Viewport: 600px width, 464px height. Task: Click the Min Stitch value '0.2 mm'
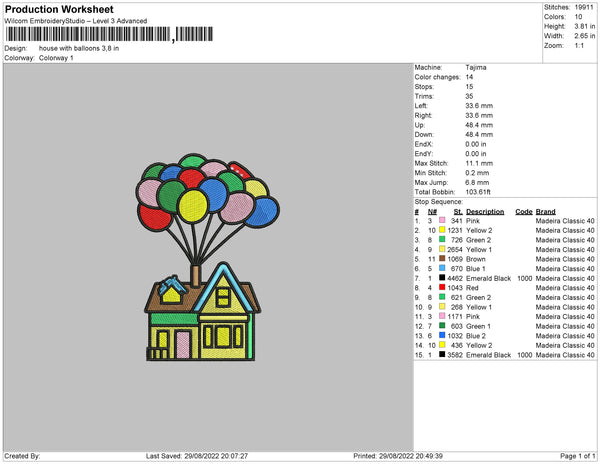coord(477,173)
